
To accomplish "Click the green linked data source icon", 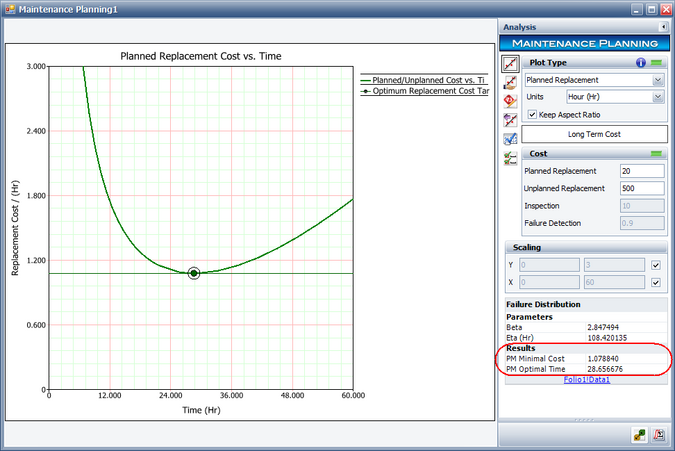I will tap(640, 435).
